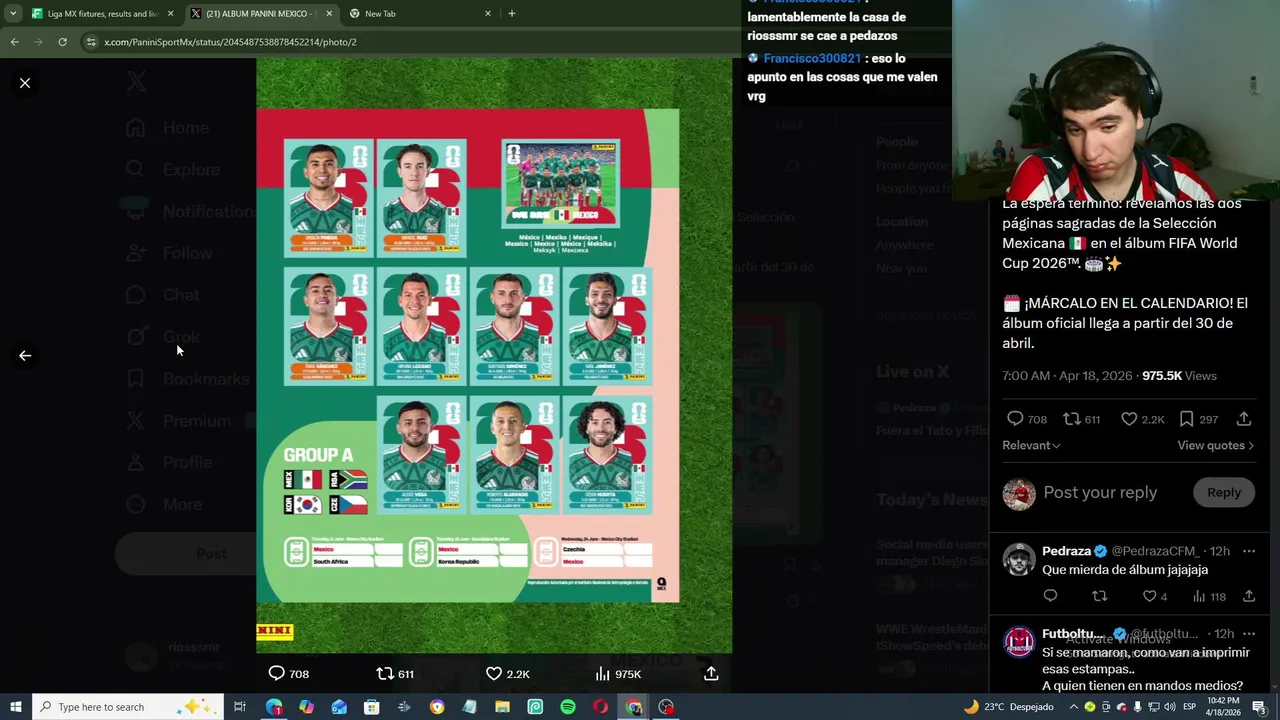Open Task View on the taskbar
Screen dimensions: 1280x720
click(x=240, y=707)
